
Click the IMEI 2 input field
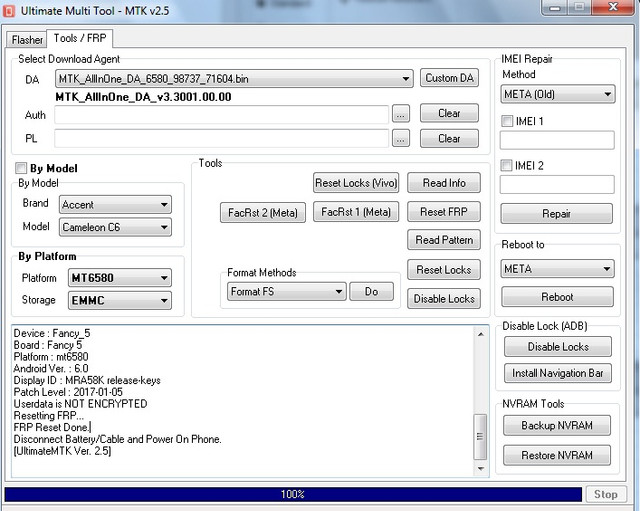[557, 184]
